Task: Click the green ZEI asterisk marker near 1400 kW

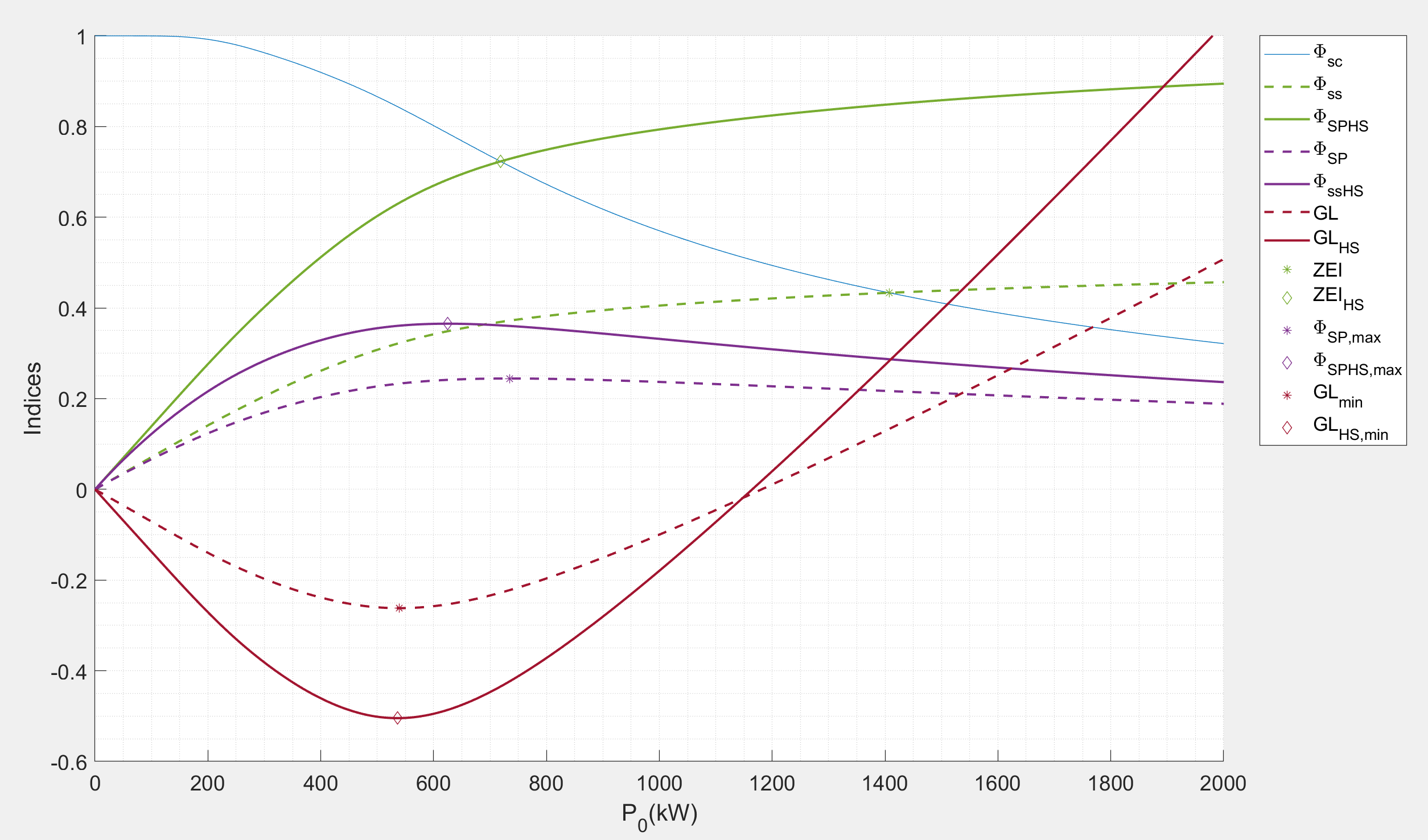Action: [x=888, y=293]
